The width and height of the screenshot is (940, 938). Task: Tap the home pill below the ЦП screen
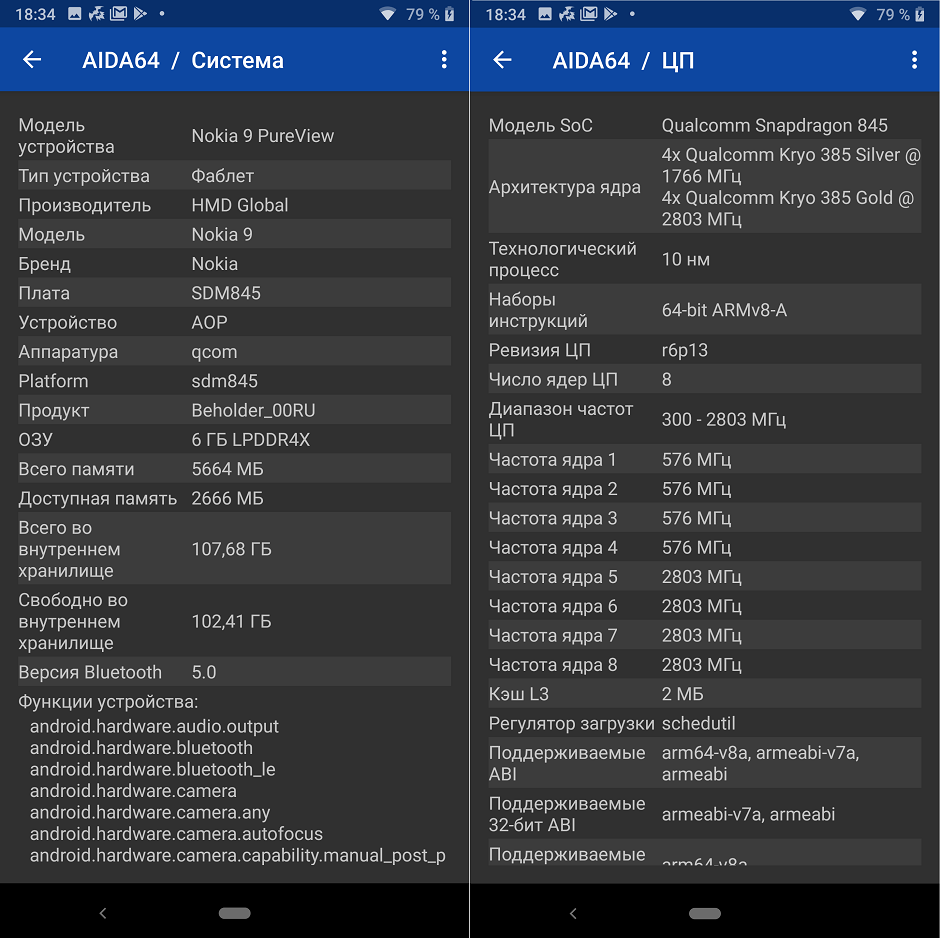705,913
